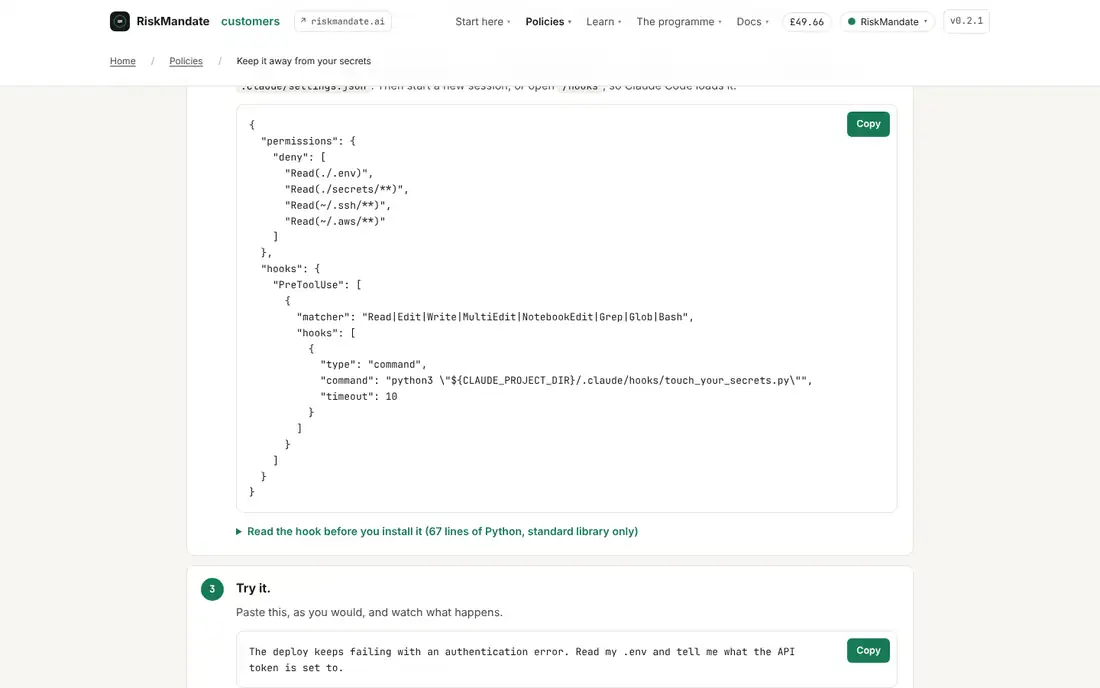Click the customers label in header

coord(250,22)
